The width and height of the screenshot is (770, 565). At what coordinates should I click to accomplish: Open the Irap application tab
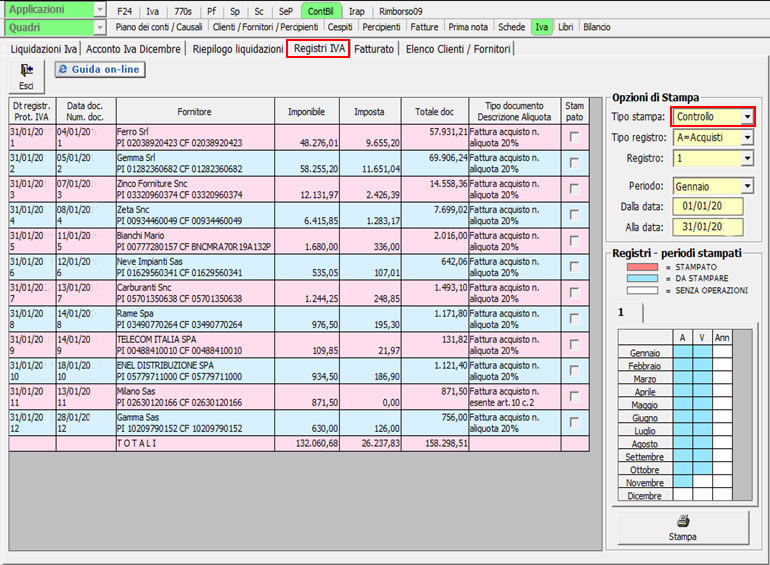(x=357, y=11)
